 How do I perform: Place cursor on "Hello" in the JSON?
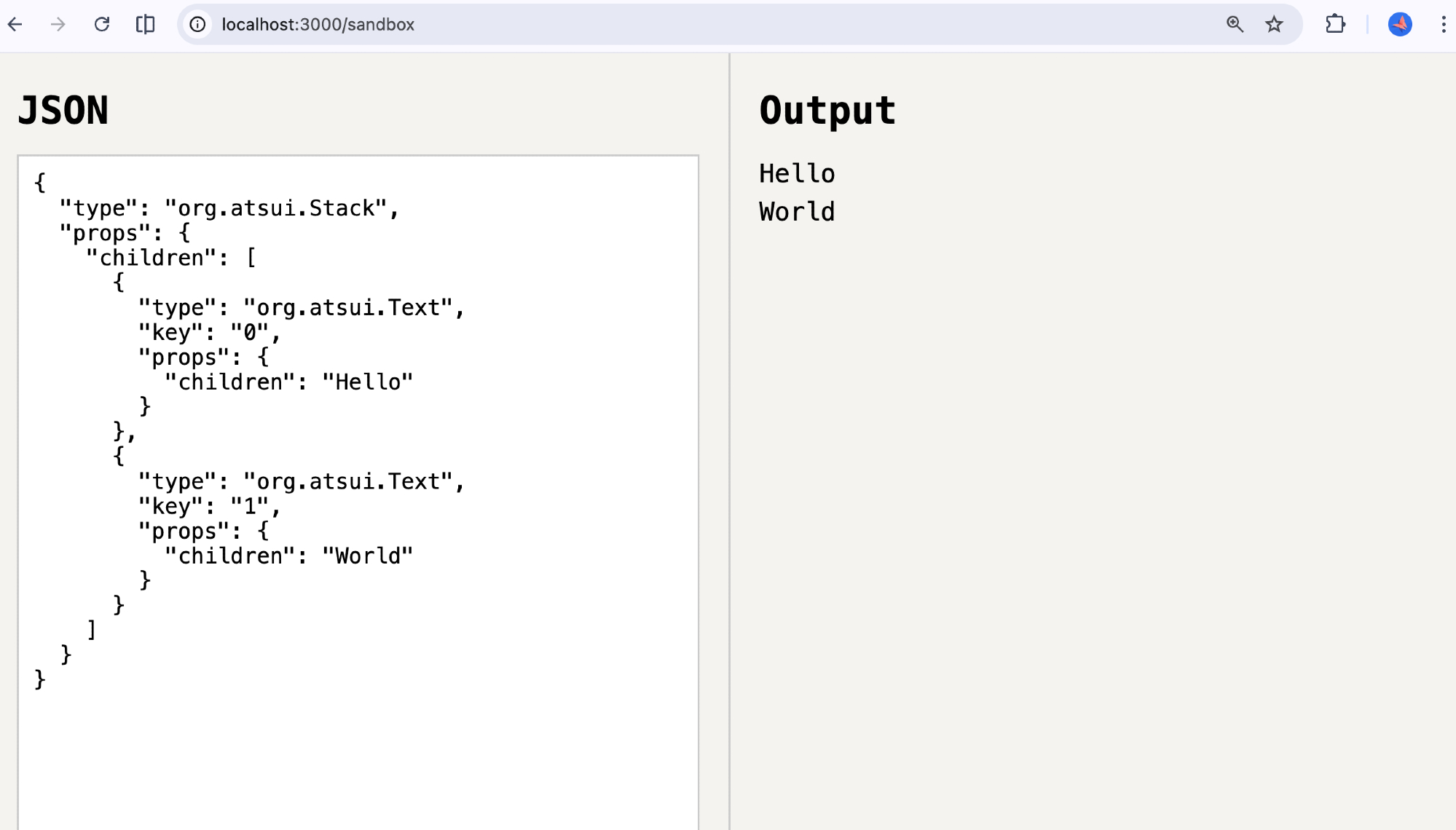[367, 382]
